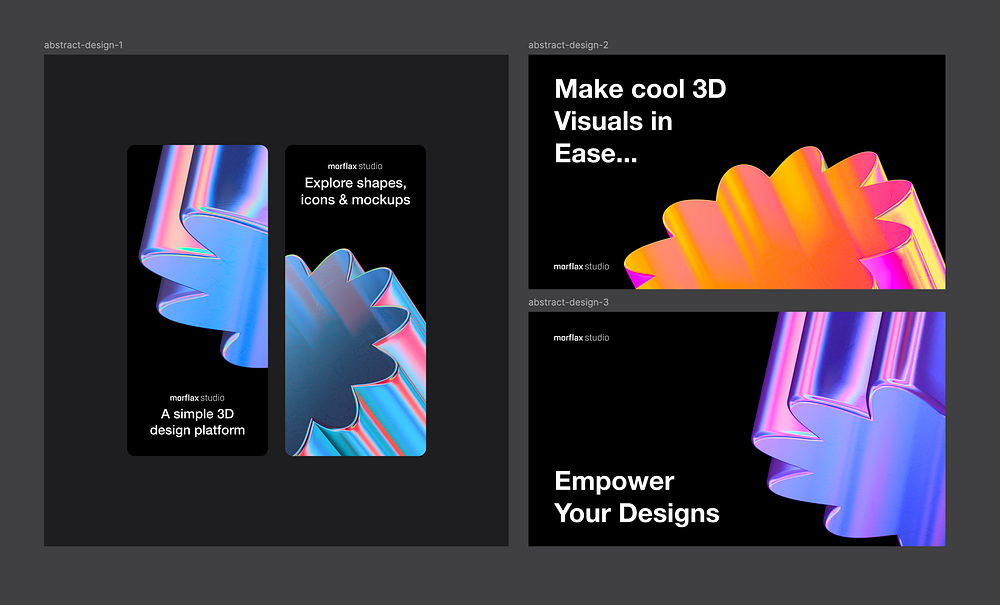Select the left phone card's holographic shape

coord(204,256)
